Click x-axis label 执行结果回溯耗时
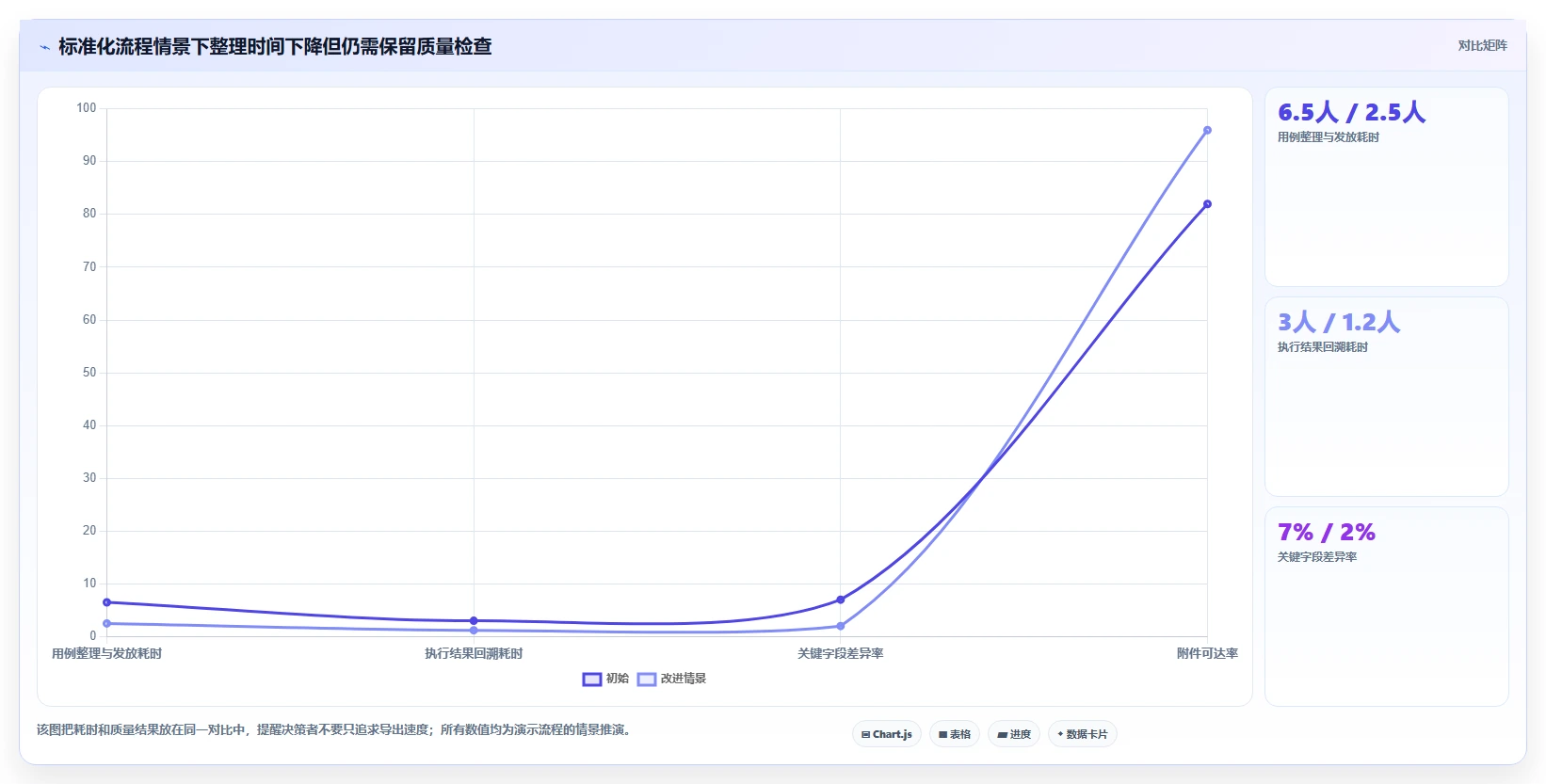 click(474, 653)
